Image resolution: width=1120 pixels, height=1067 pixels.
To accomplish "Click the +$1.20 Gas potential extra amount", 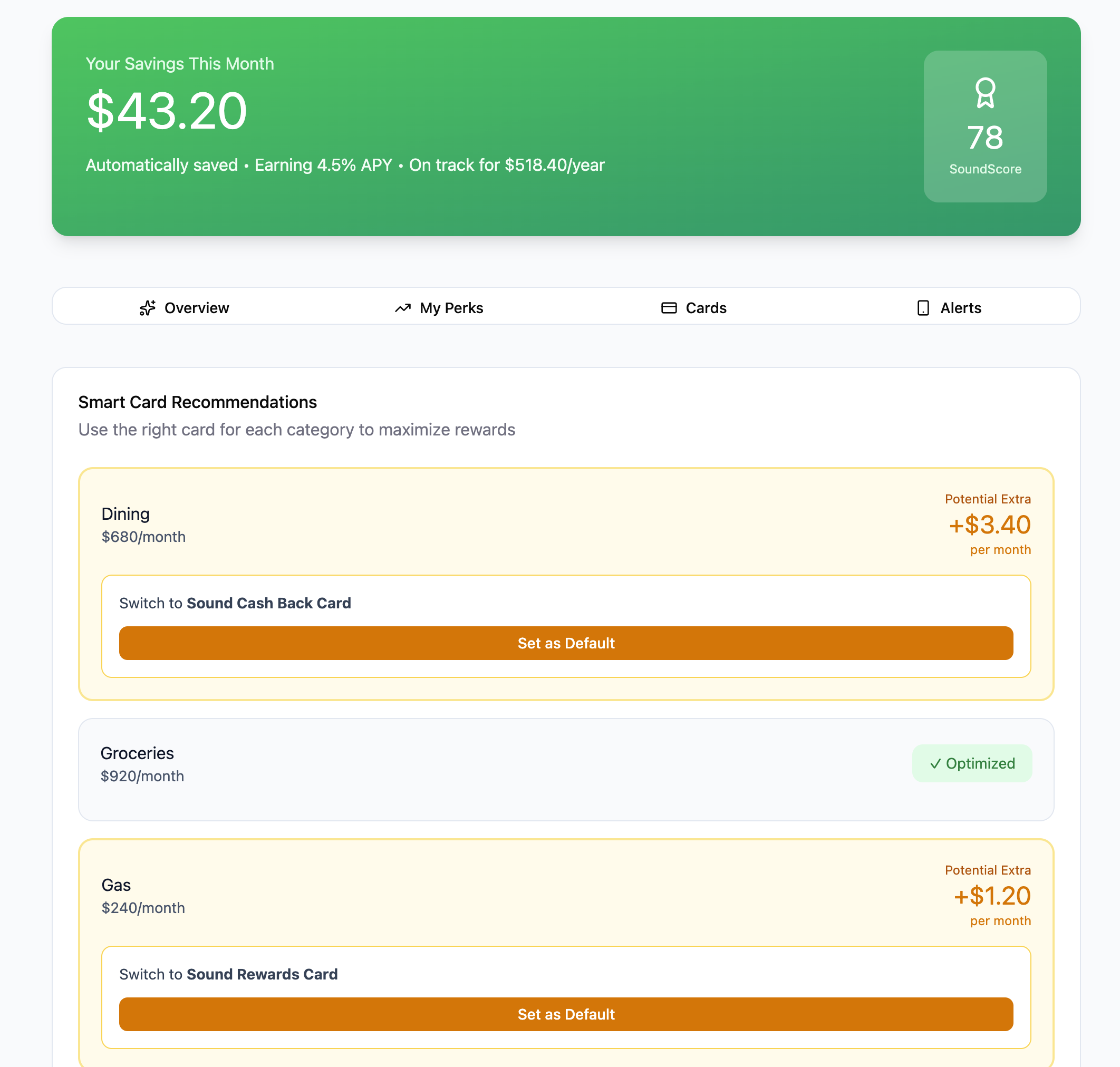I will click(x=991, y=895).
